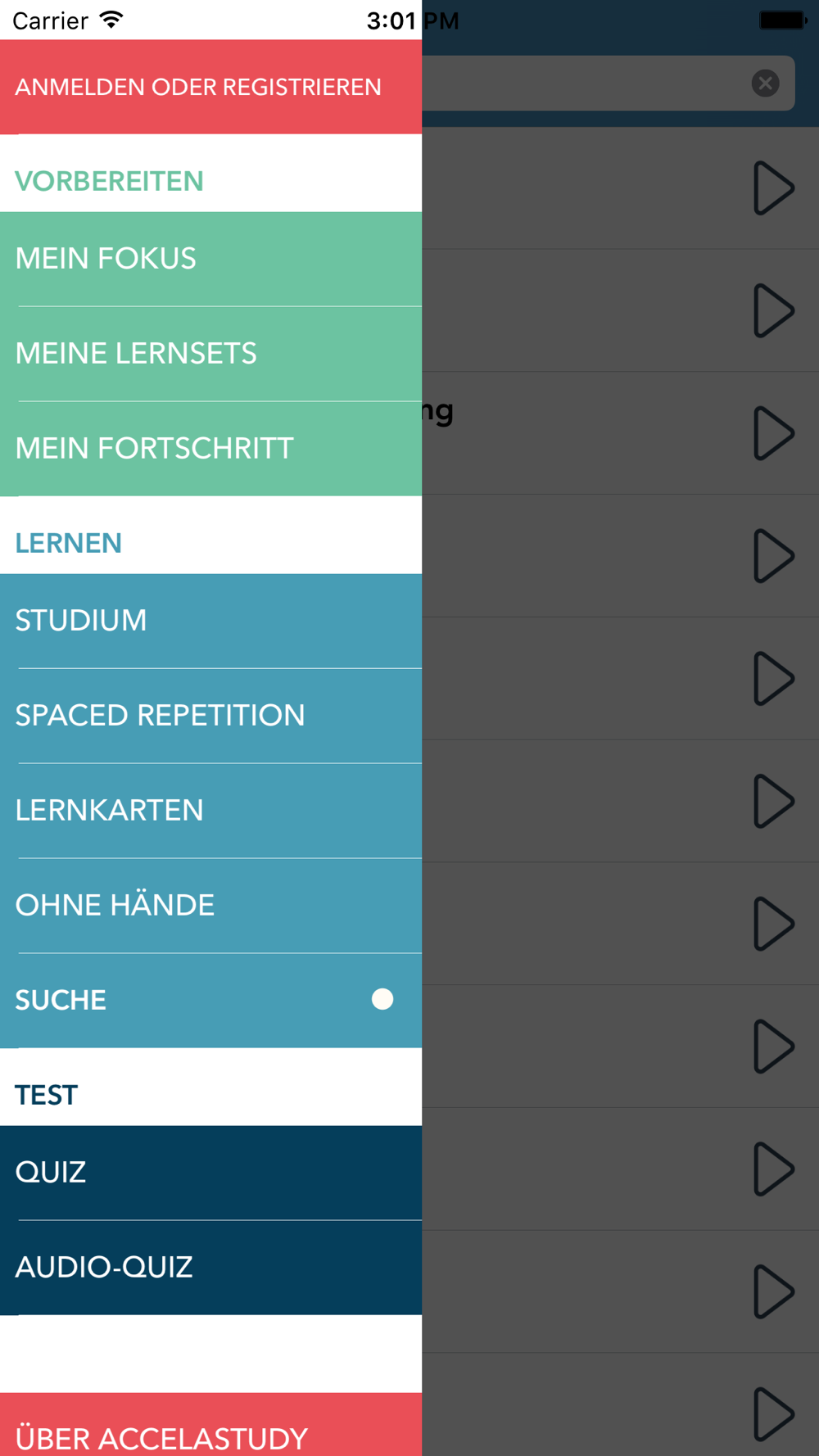Tap the first play arrow in list
This screenshot has width=819, height=1456.
coord(772,188)
